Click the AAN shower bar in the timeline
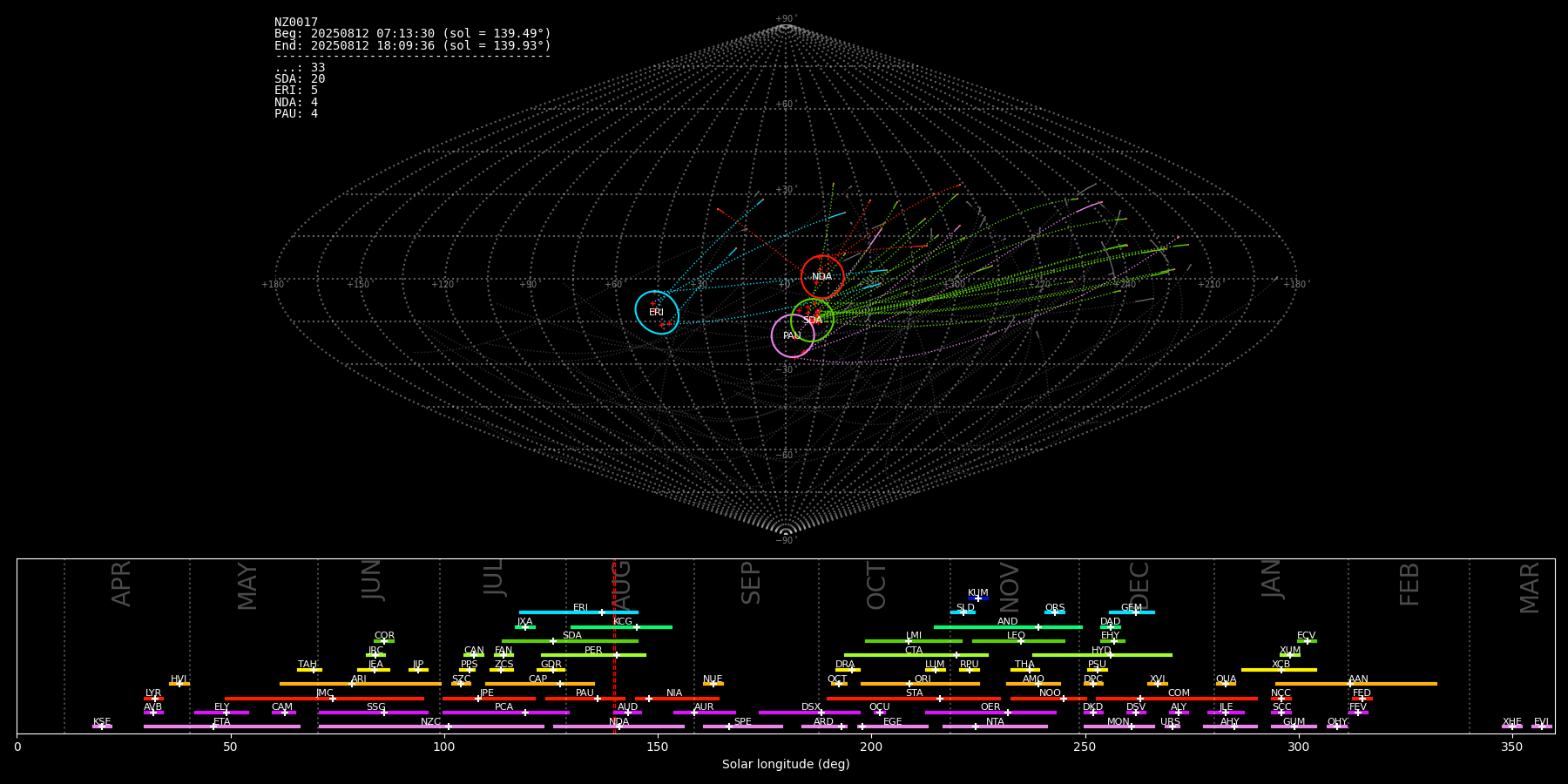 pos(1356,684)
